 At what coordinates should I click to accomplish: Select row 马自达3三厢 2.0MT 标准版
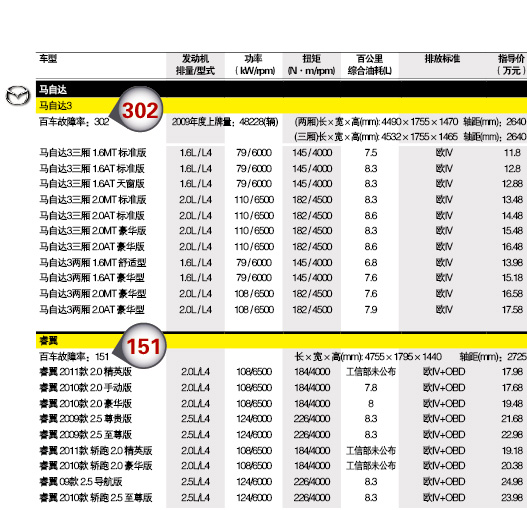(x=281, y=200)
